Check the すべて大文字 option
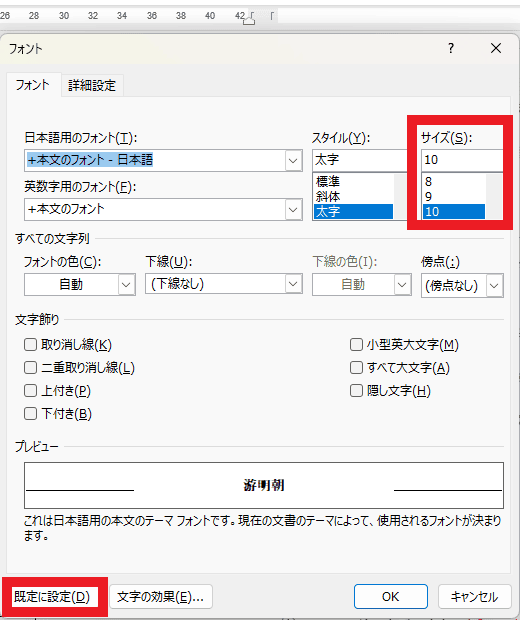 [356, 367]
